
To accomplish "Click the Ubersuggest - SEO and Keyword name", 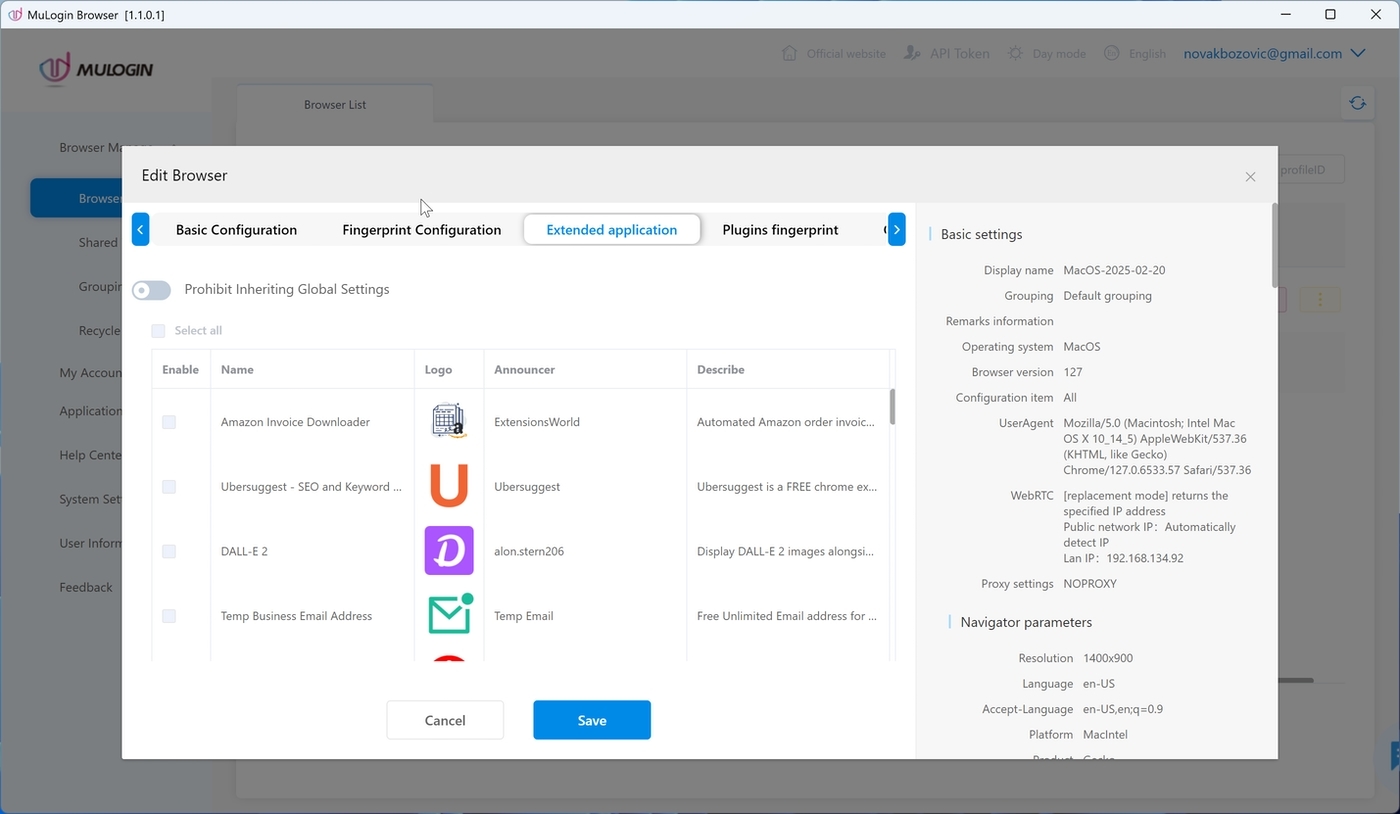I will pyautogui.click(x=311, y=487).
